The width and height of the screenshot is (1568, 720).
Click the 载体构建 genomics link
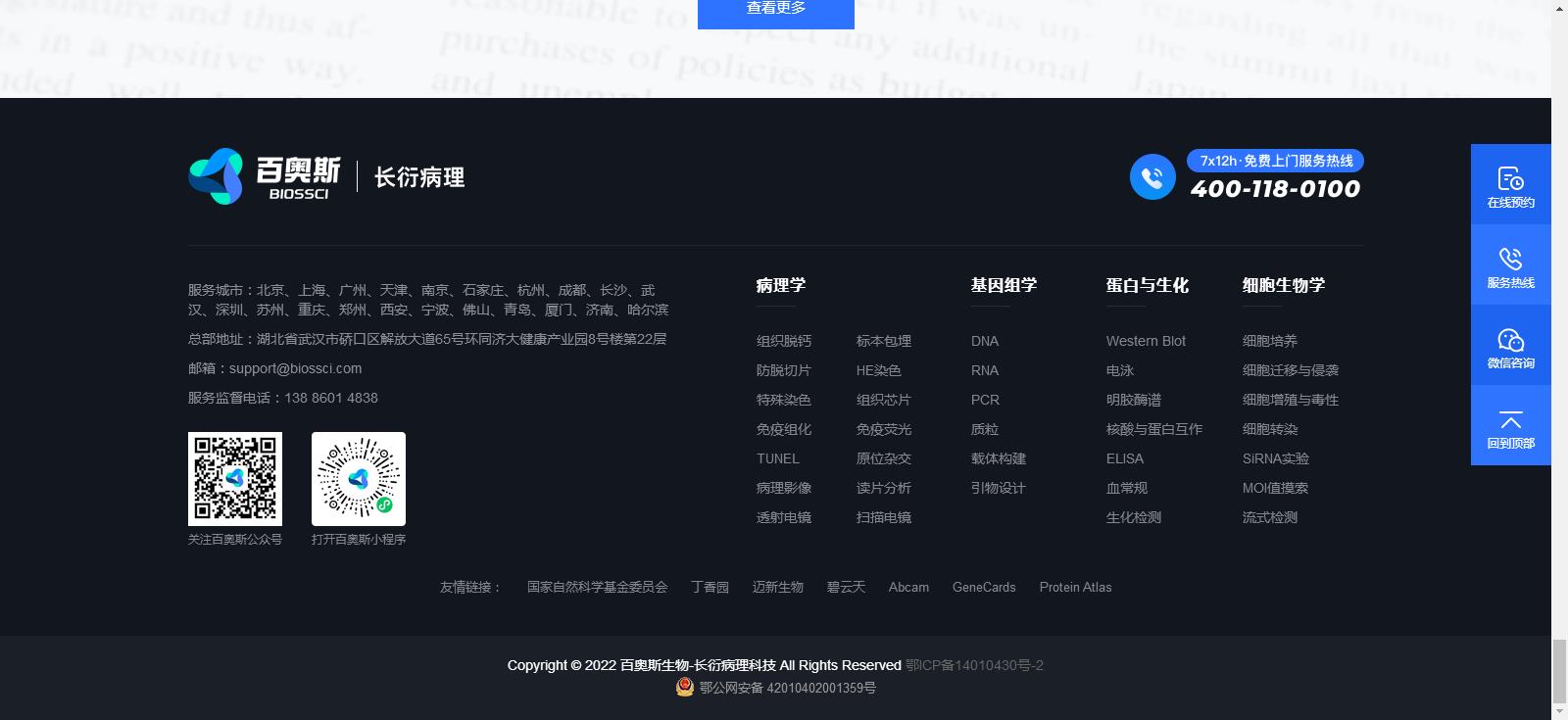pyautogui.click(x=998, y=458)
